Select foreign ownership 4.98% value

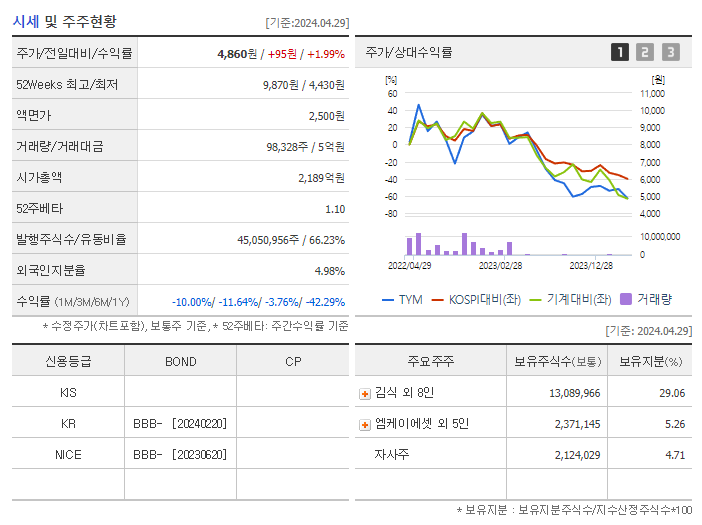click(x=330, y=271)
